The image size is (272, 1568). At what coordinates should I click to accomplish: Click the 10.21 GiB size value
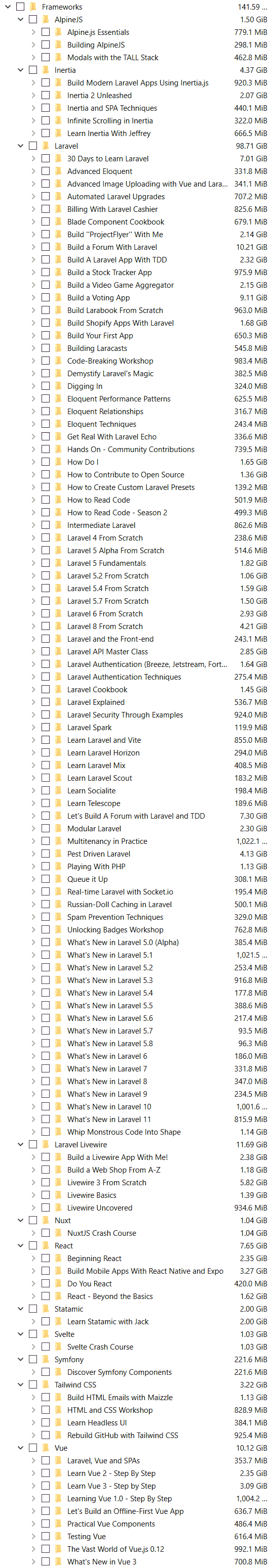pos(251,247)
